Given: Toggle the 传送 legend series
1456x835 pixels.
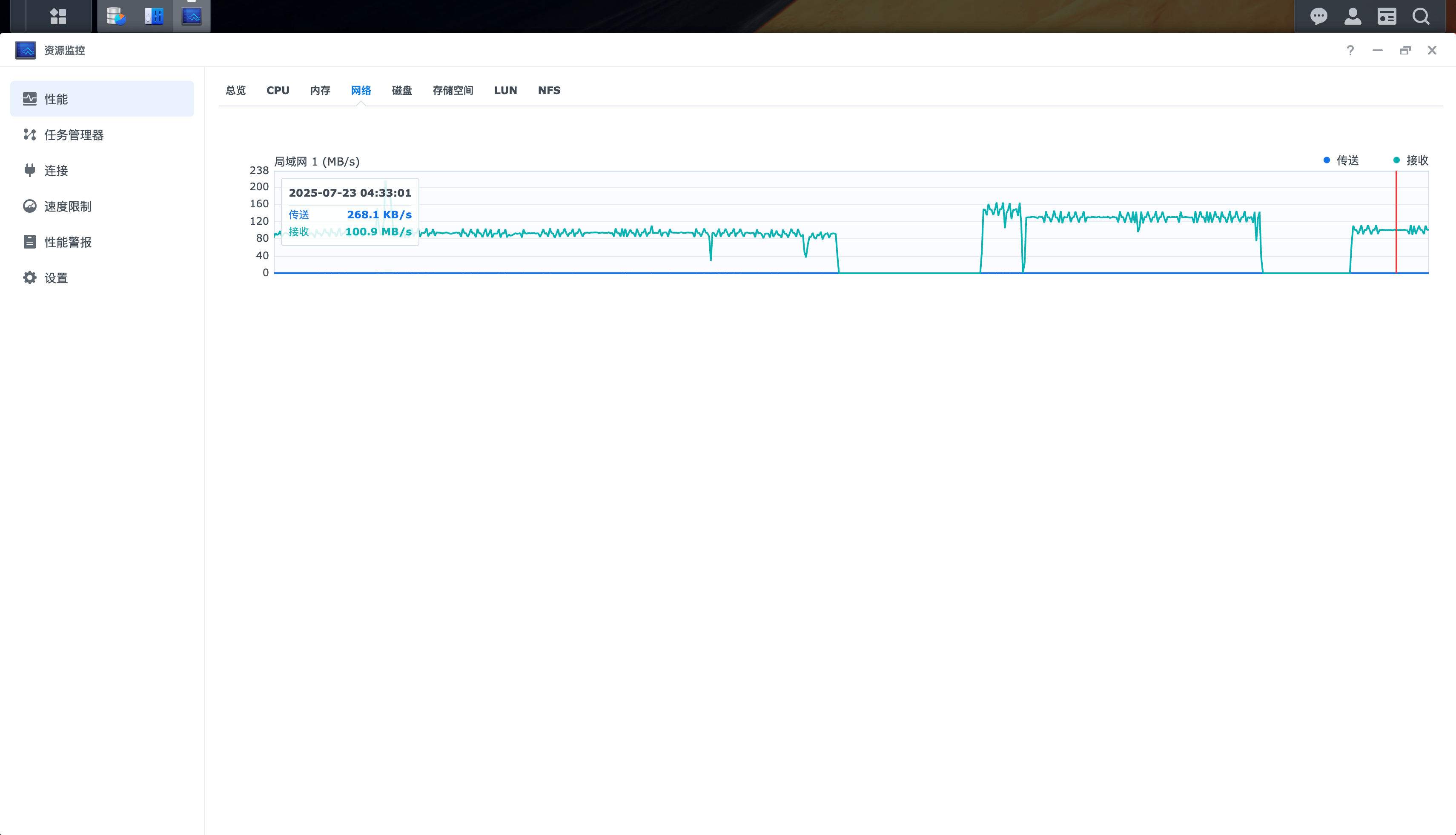Looking at the screenshot, I should pyautogui.click(x=1341, y=160).
